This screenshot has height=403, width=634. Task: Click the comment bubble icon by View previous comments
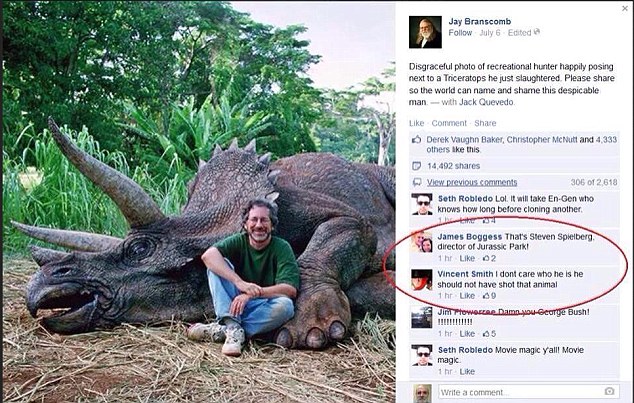coord(417,182)
